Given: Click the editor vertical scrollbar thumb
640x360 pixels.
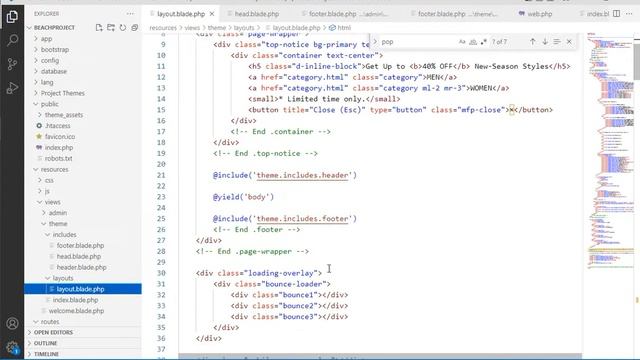Looking at the screenshot, I should [x=637, y=57].
